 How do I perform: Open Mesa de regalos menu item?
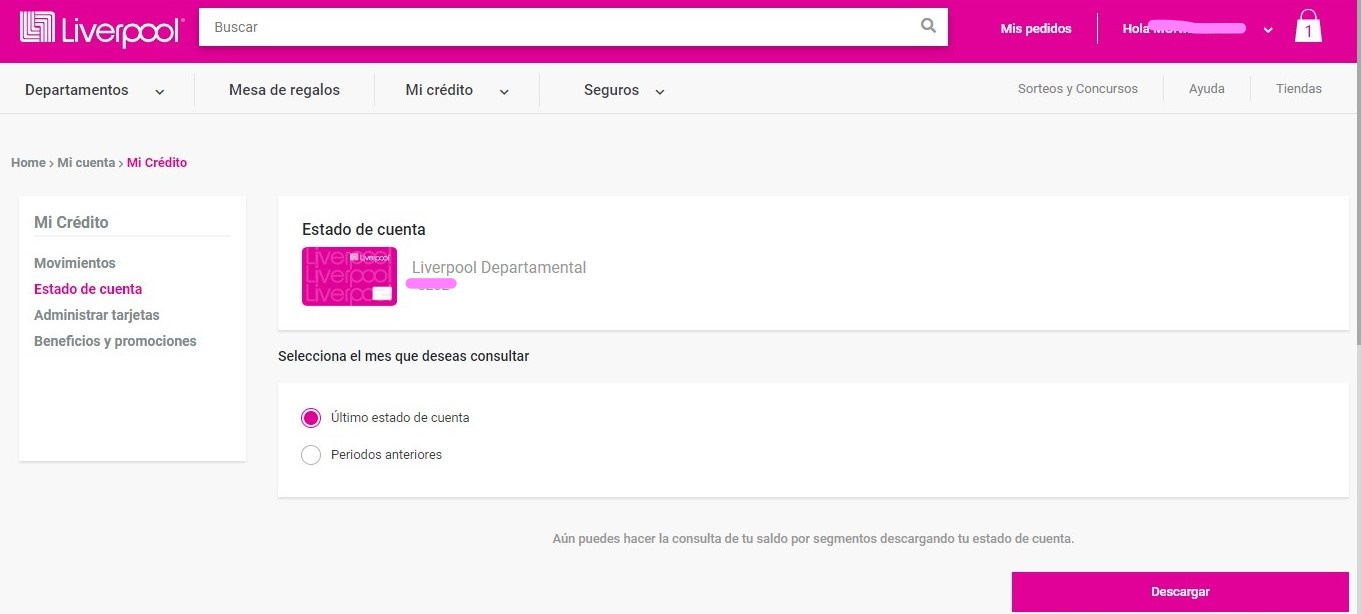point(284,90)
